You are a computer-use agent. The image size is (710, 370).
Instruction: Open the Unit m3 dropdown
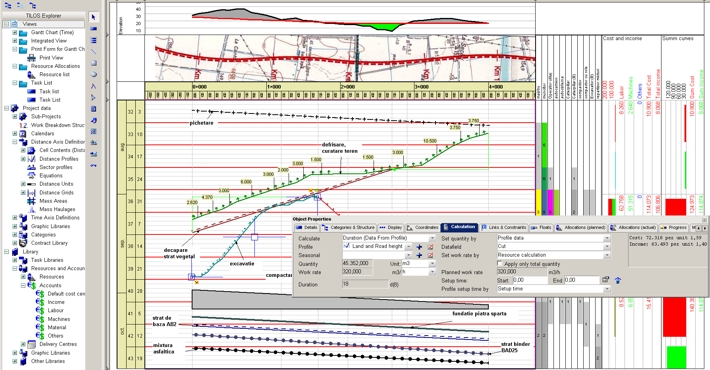pos(432,264)
